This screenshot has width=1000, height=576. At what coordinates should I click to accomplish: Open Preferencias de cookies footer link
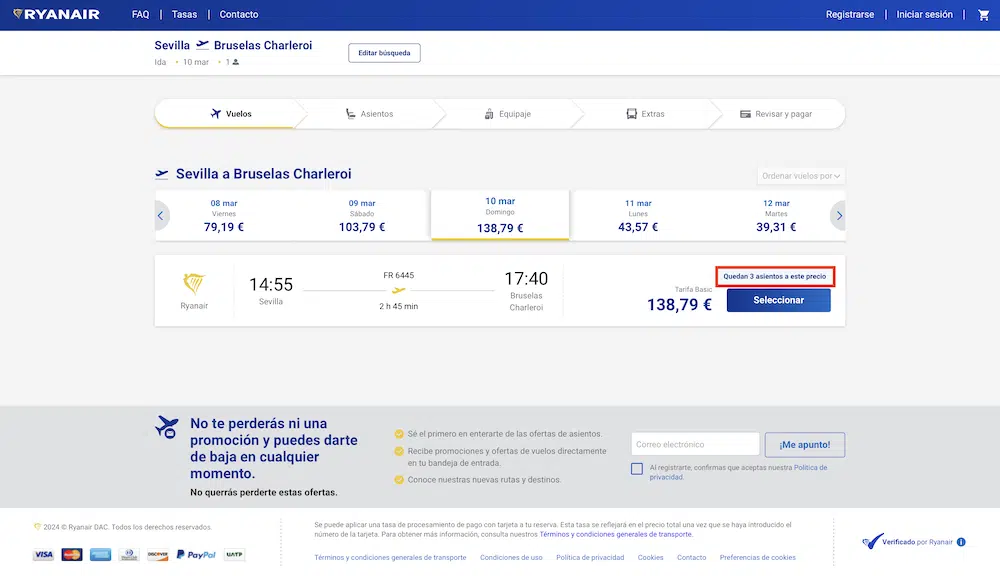tap(758, 558)
